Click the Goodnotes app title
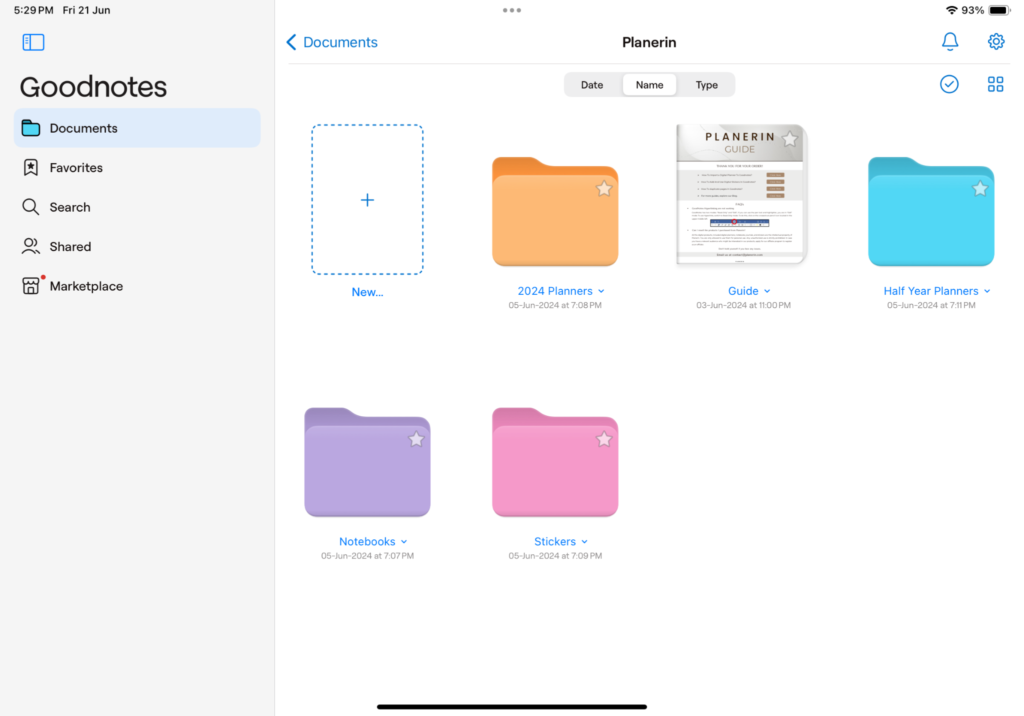This screenshot has height=716, width=1024. tap(93, 87)
